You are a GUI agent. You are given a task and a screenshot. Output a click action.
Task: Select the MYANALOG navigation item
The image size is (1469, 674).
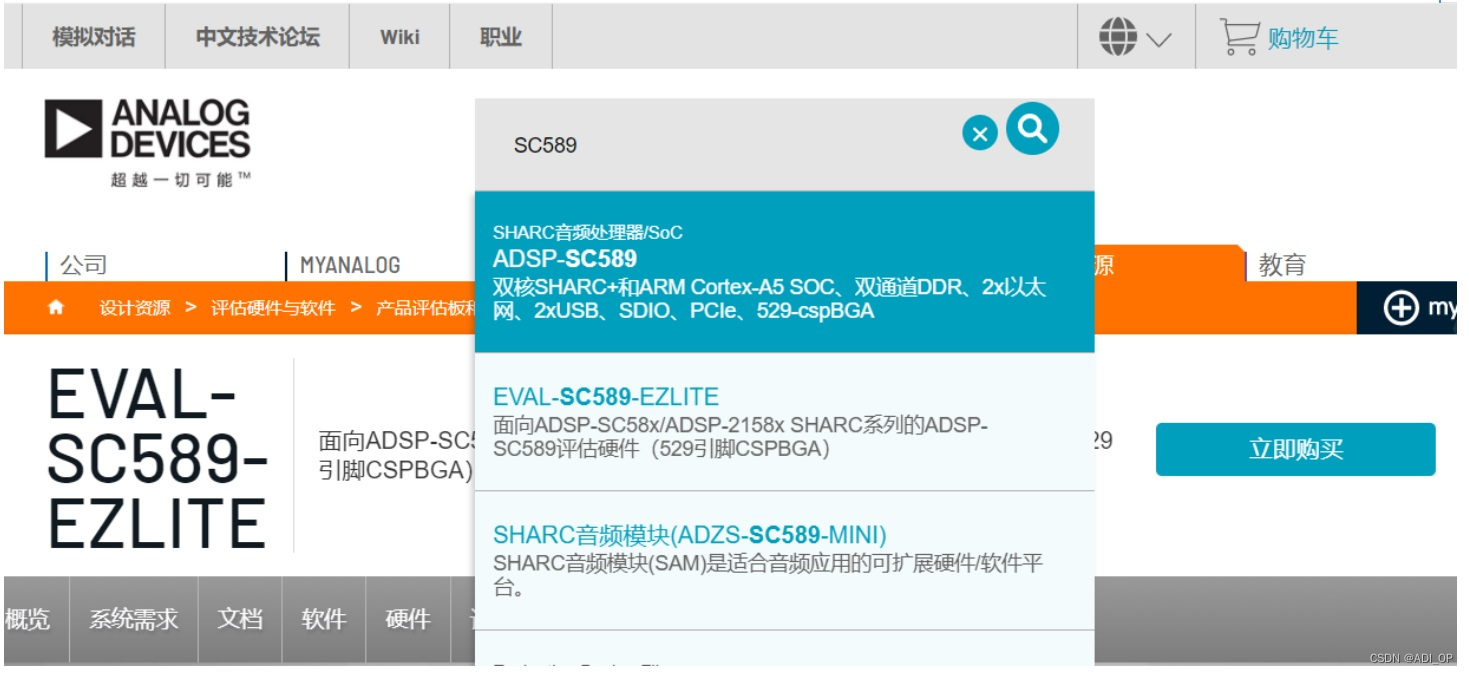coord(350,265)
